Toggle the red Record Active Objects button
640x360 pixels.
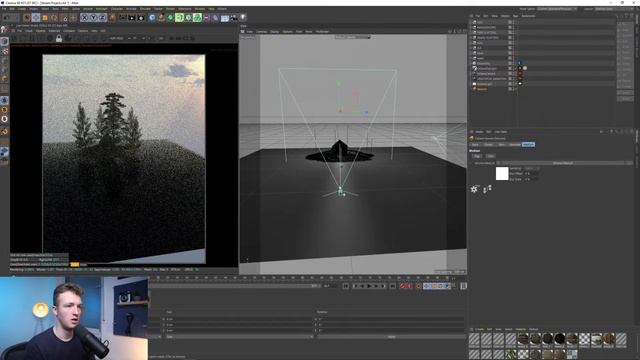[402, 286]
